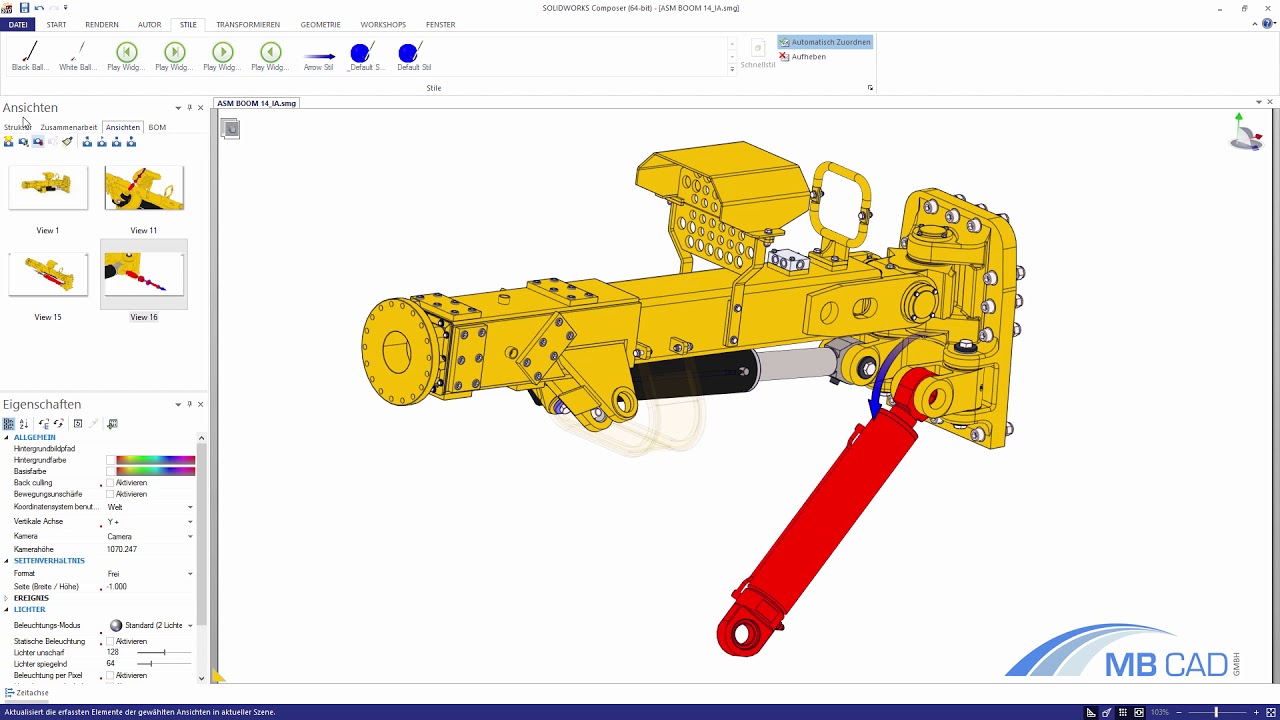Enable Back culling Aktivieren checkbox
Viewport: 1280px width, 720px height.
point(111,483)
